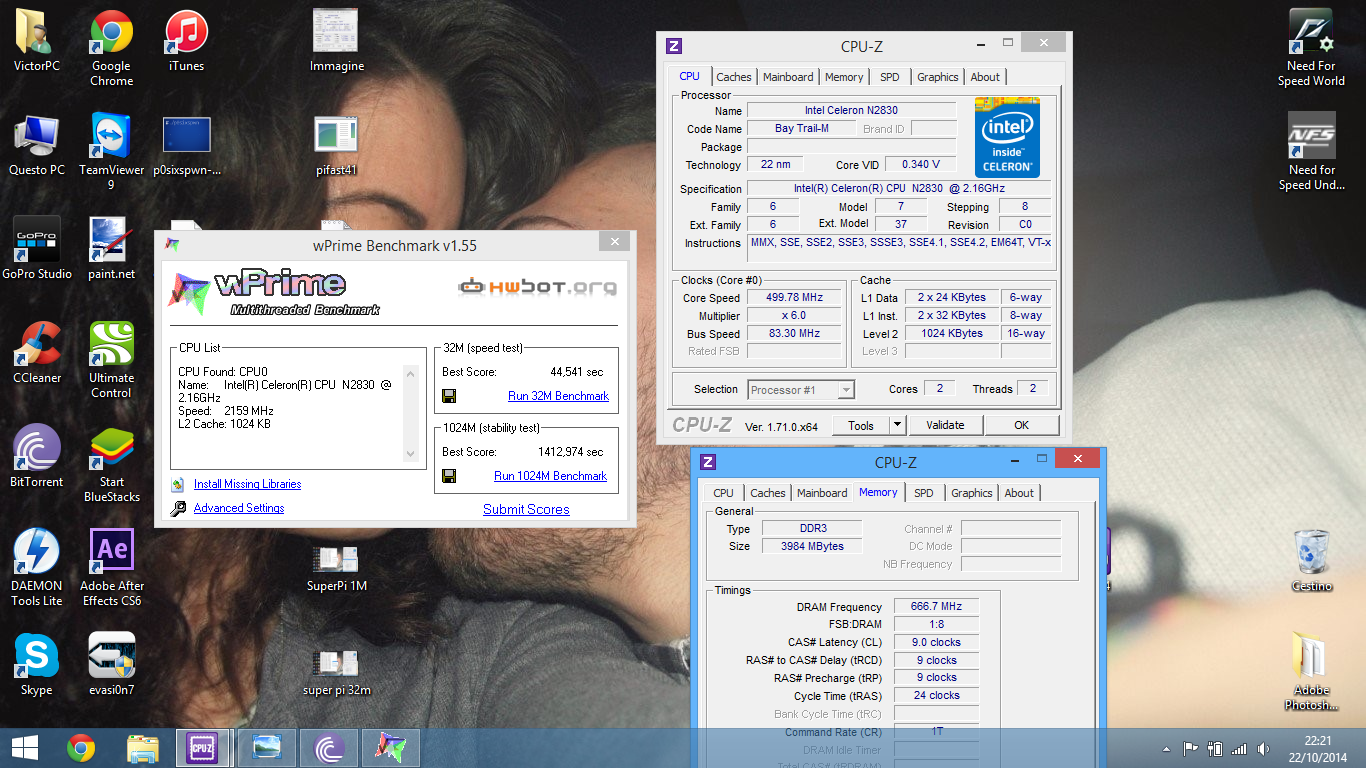The height and width of the screenshot is (768, 1366).
Task: Open wPrime Advanced Settings link
Action: tap(239, 508)
